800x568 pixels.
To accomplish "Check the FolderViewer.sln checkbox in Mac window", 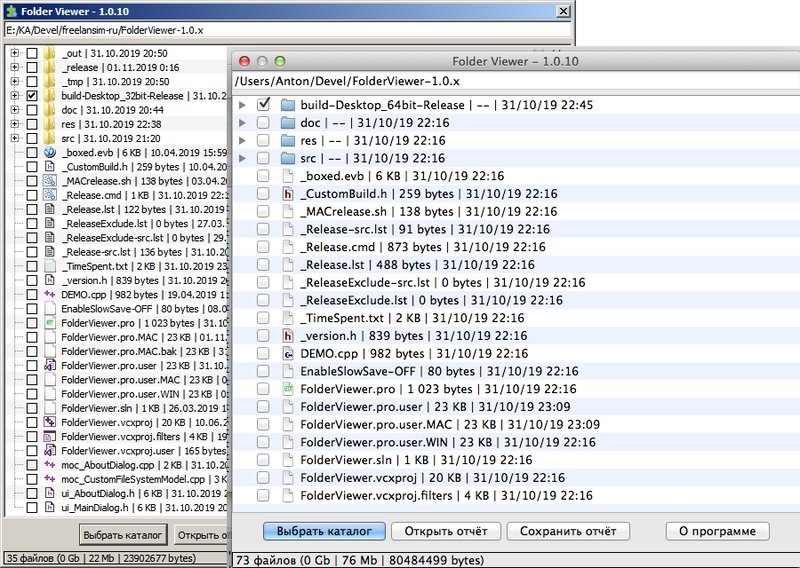I will pos(263,460).
